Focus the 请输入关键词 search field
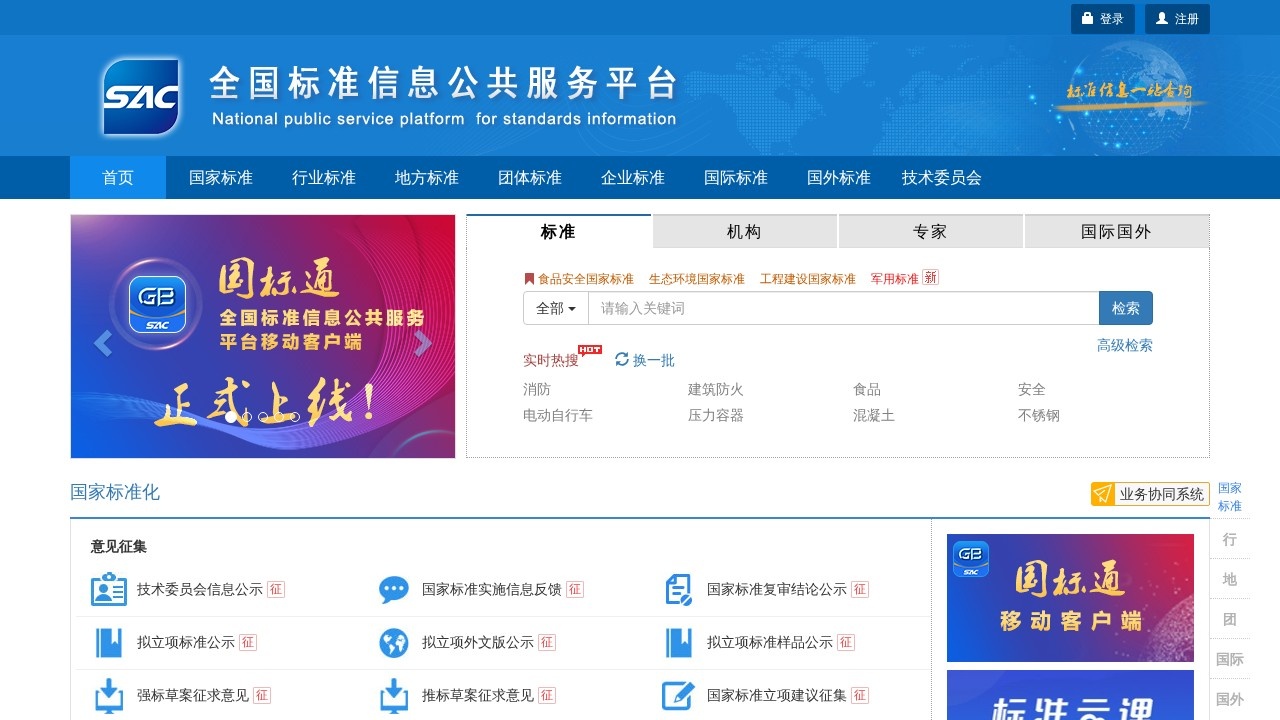 [844, 308]
